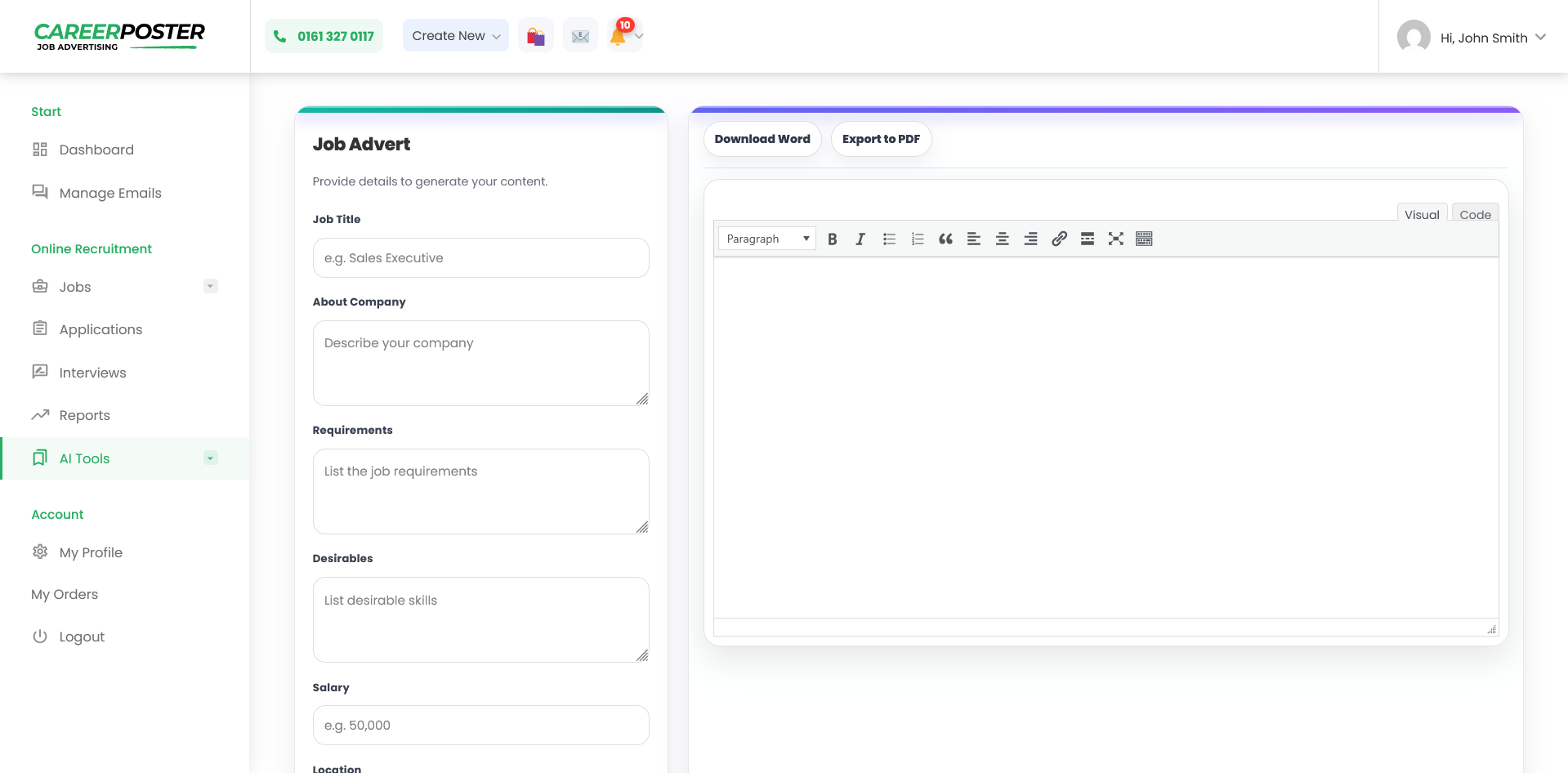Click the phone icon beside 0161 327 0117
1568x773 pixels.
coord(280,36)
